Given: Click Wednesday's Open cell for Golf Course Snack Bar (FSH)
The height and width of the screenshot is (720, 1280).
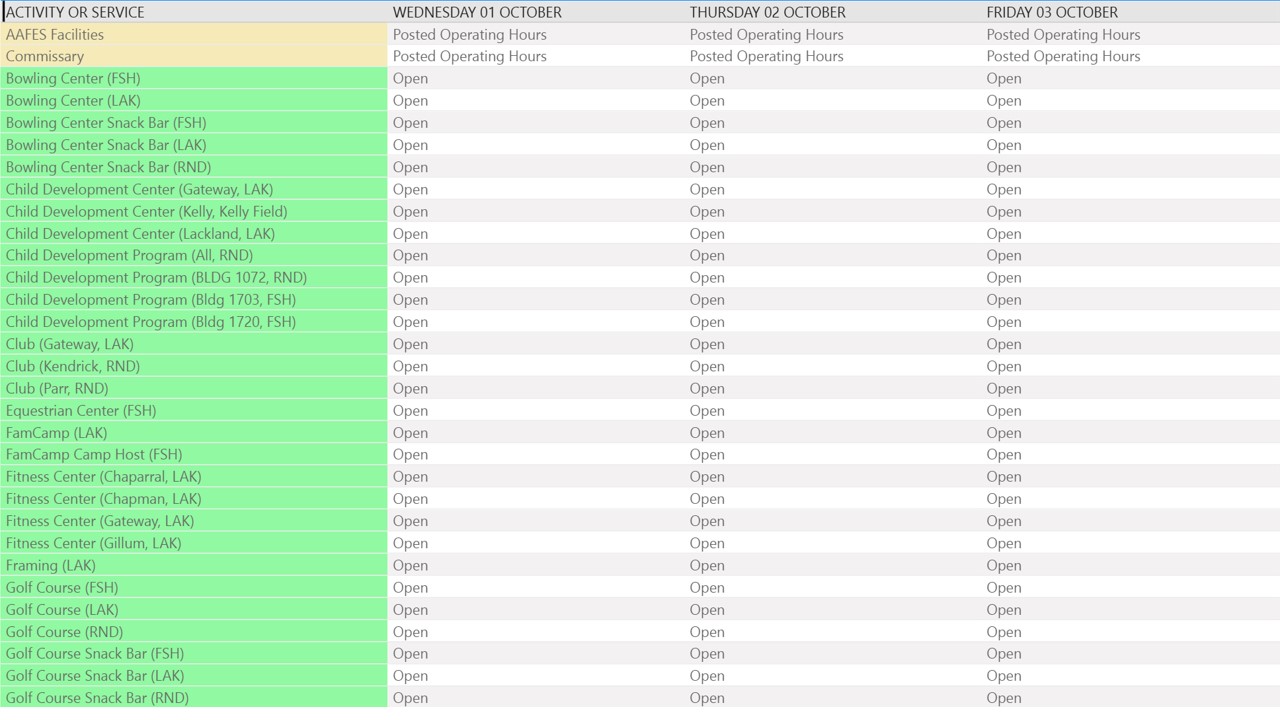Looking at the screenshot, I should pyautogui.click(x=410, y=653).
